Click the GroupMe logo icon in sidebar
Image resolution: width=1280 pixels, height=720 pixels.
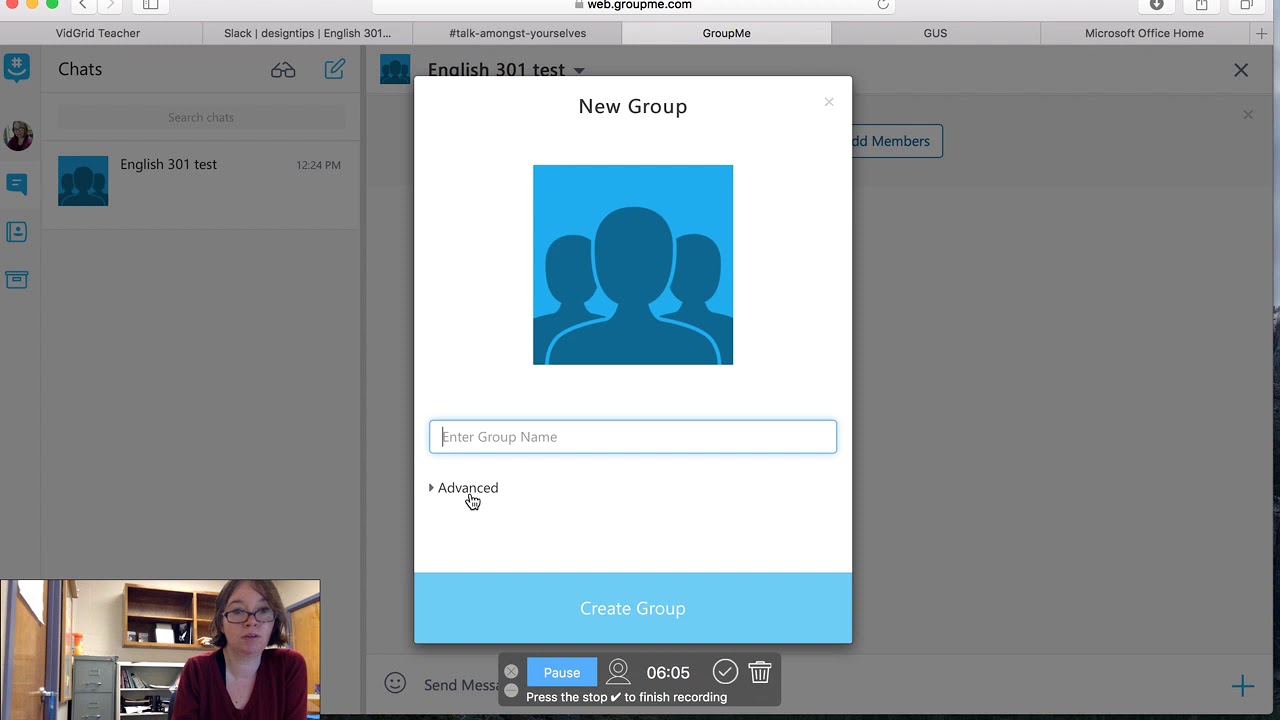click(x=17, y=68)
